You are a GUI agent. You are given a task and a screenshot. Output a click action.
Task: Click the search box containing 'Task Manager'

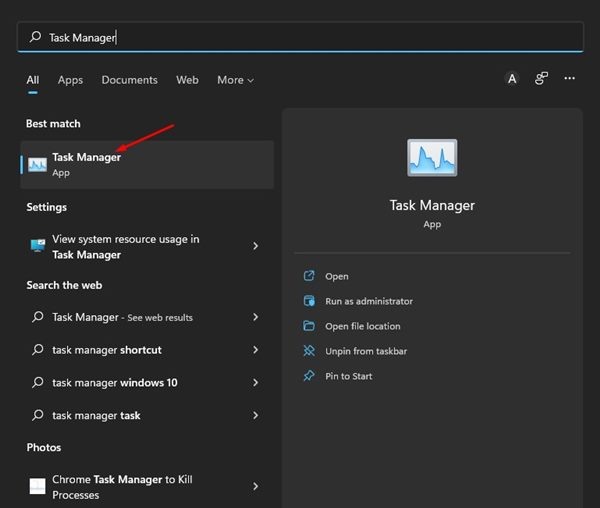300,37
